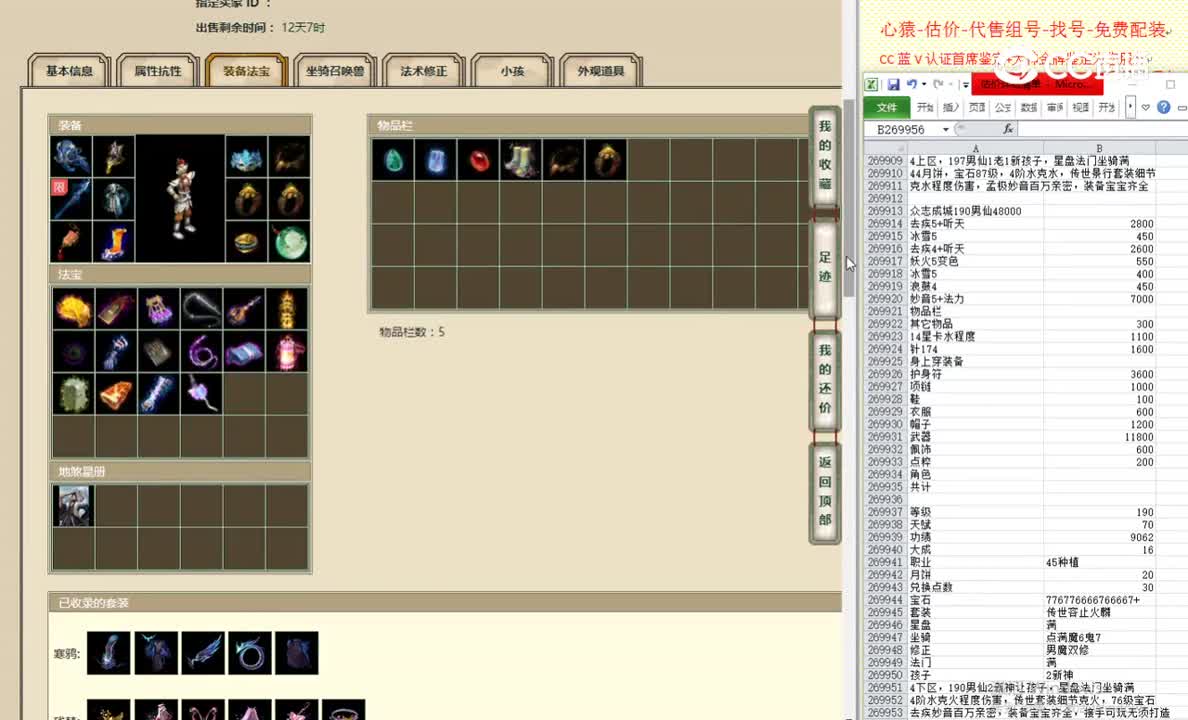
Task: Select the red gem in item inventory
Action: click(479, 160)
